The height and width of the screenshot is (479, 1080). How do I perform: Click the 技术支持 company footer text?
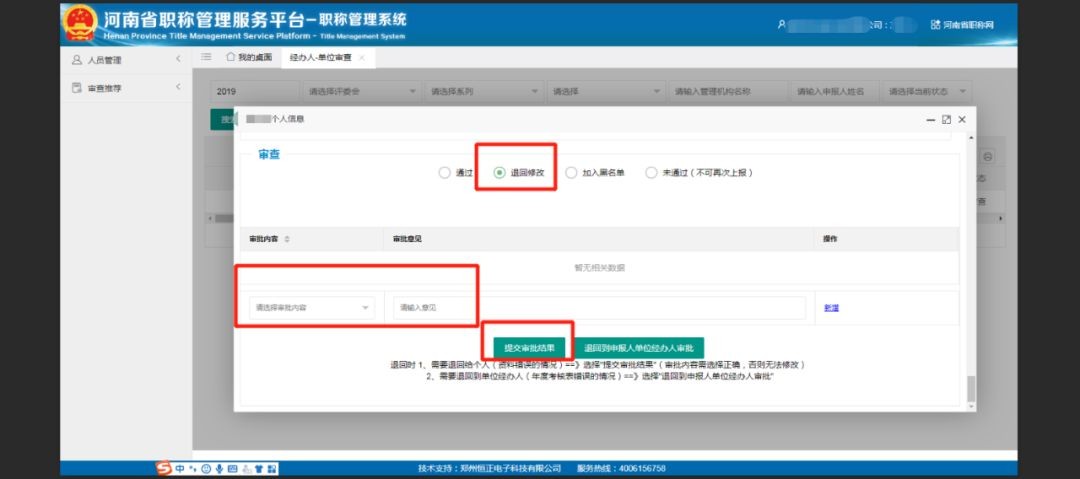click(490, 469)
